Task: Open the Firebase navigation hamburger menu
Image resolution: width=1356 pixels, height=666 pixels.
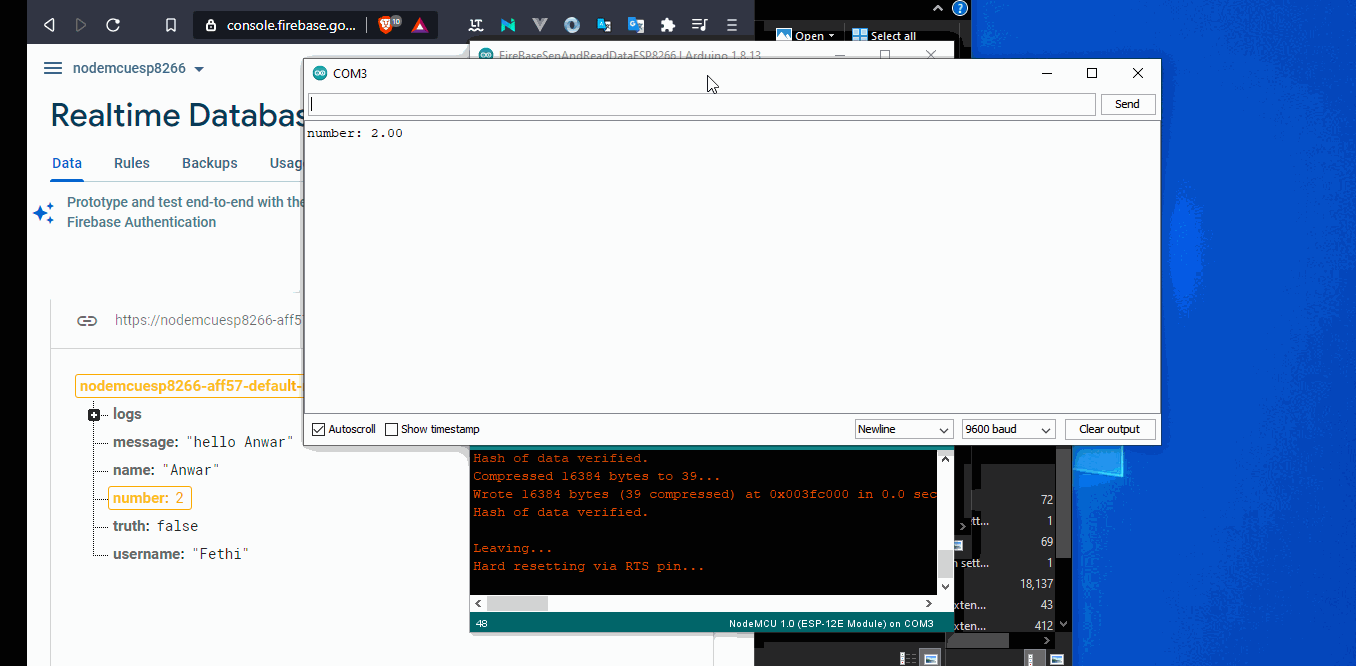Action: pos(53,69)
